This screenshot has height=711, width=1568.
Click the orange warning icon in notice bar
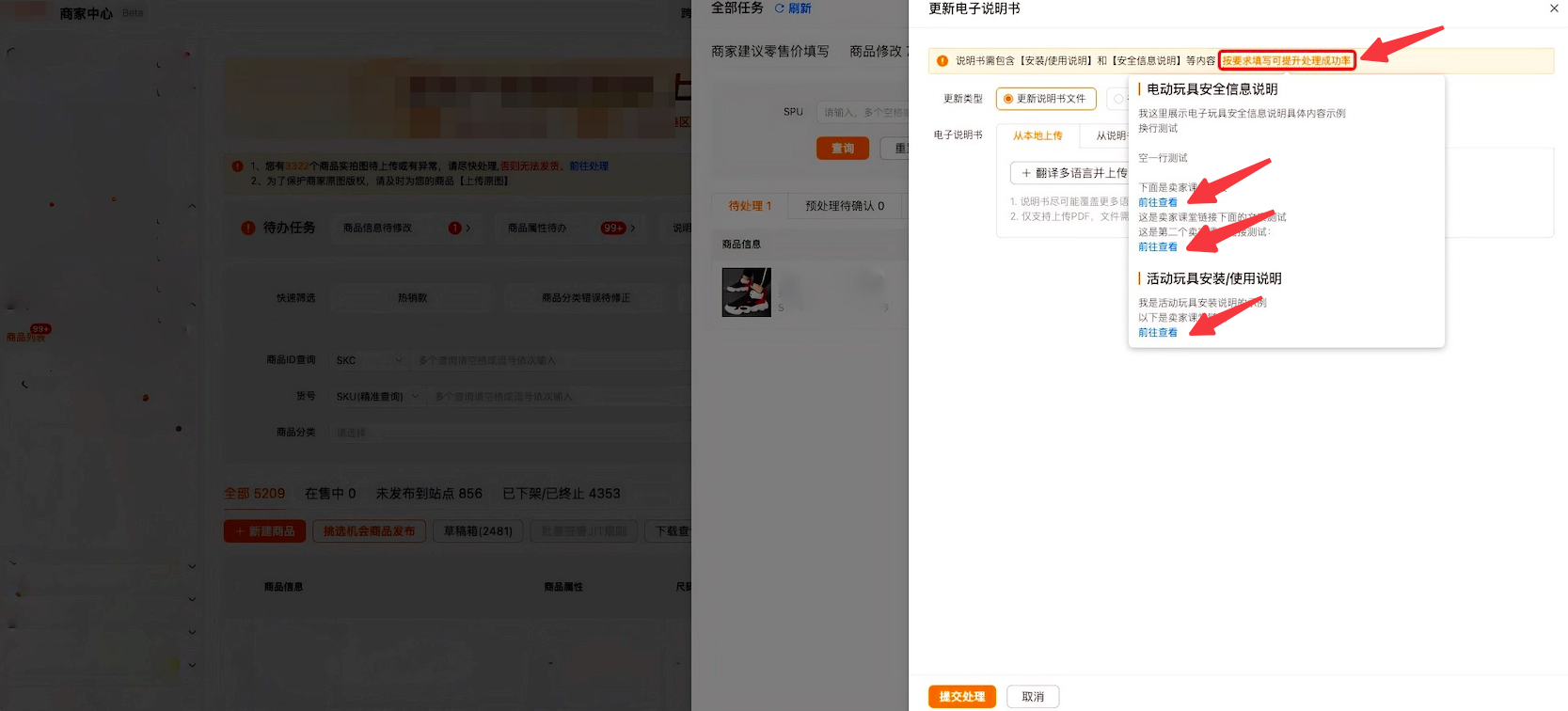coord(942,61)
